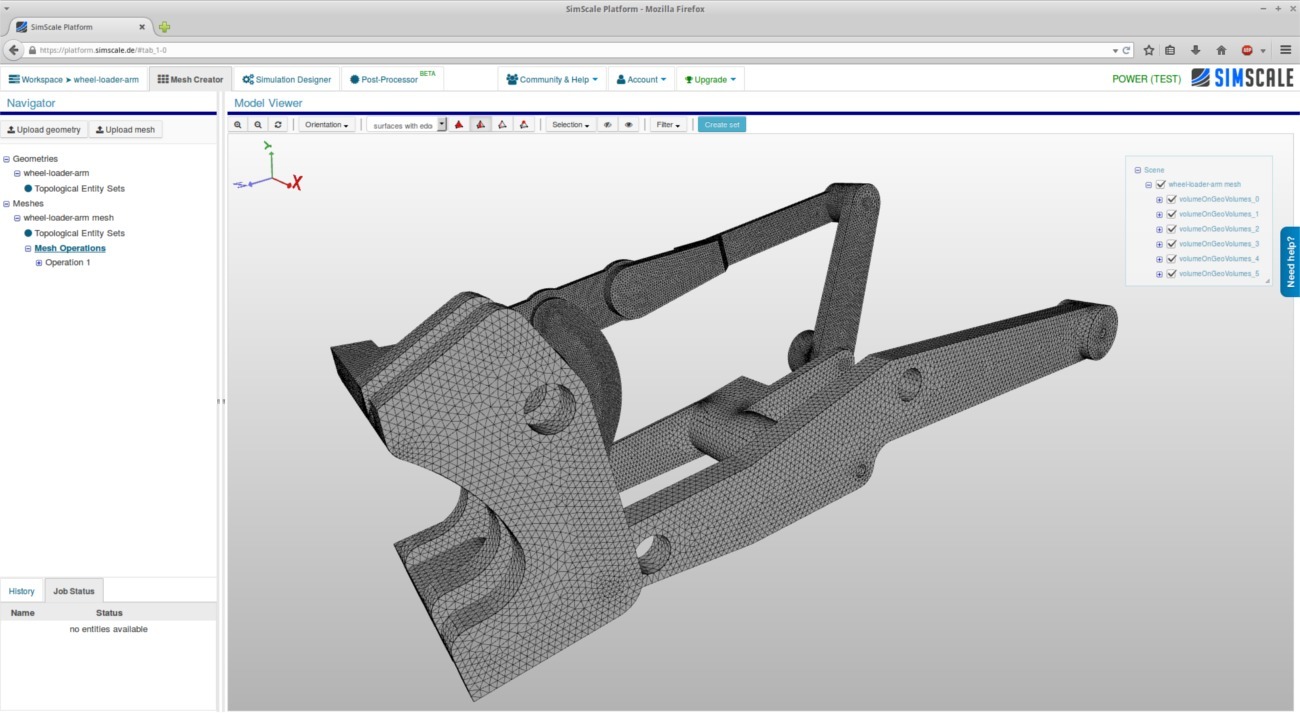Expand volumeOnGeoVolumes_0 node
This screenshot has width=1300, height=714.
pyautogui.click(x=1160, y=199)
